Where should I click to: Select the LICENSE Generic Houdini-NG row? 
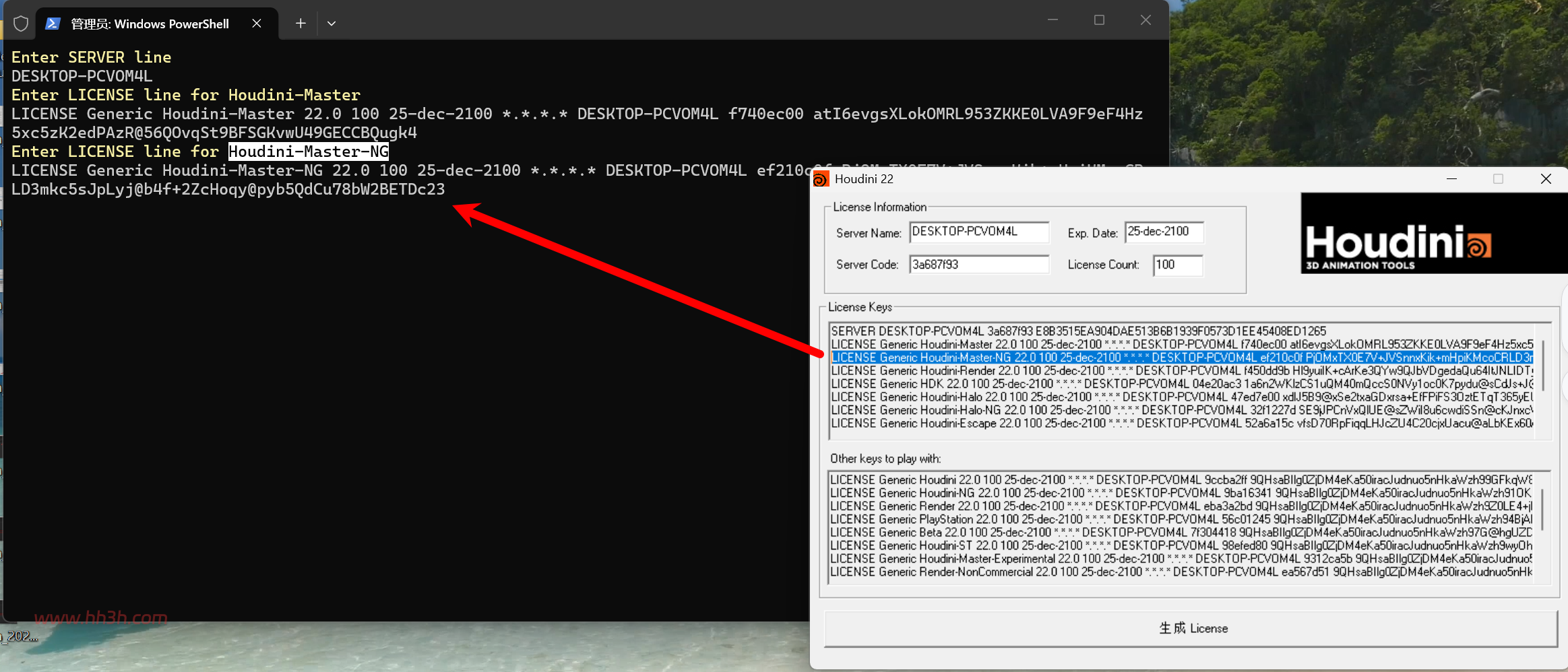pos(1181,493)
